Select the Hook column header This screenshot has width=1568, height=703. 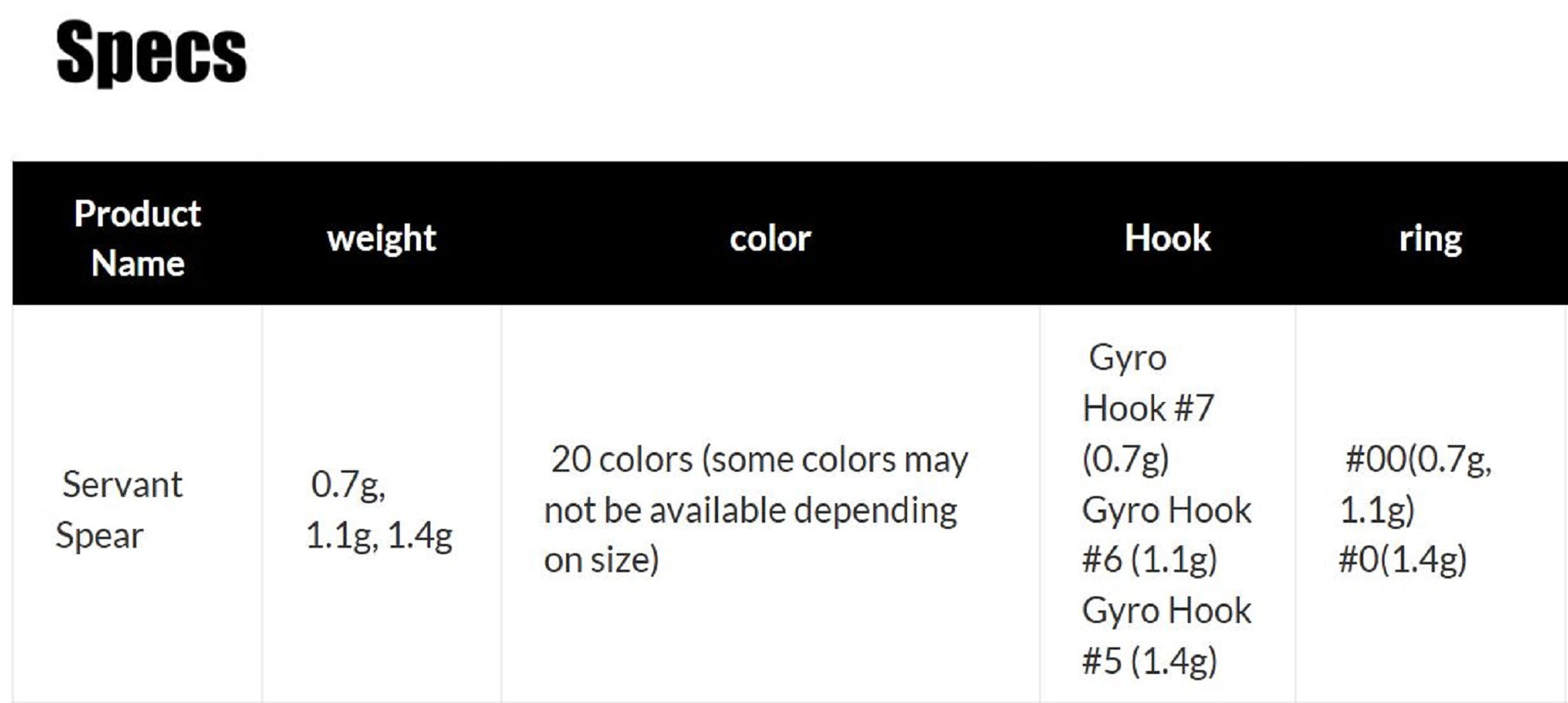click(1167, 238)
